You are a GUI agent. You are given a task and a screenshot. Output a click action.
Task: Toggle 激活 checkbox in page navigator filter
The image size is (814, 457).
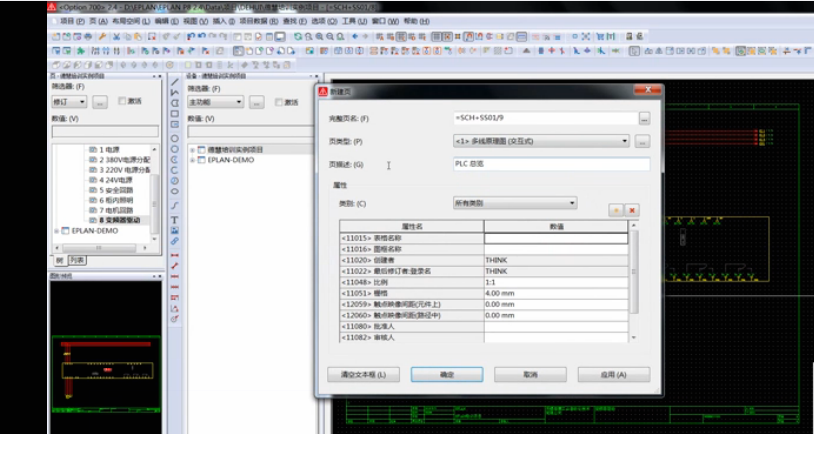coord(122,101)
